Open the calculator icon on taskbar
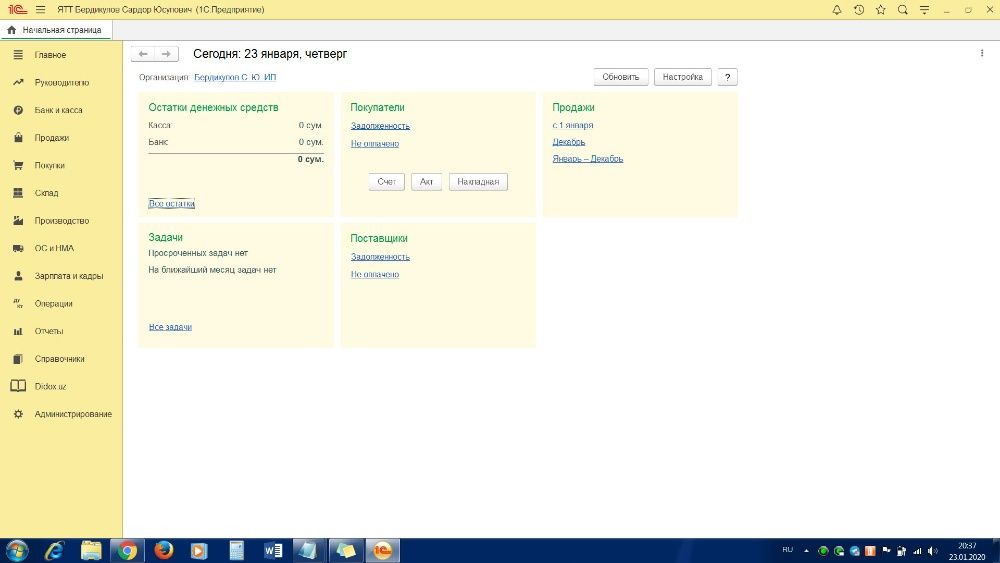This screenshot has height=563, width=1000. (x=237, y=550)
